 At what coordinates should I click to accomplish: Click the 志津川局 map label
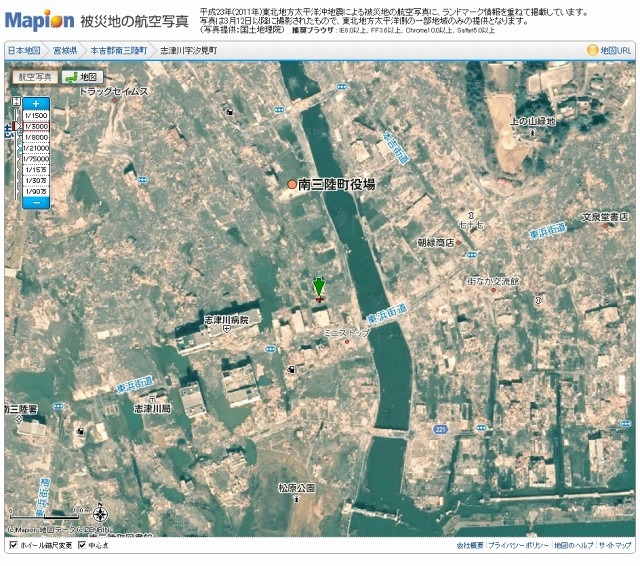click(x=152, y=408)
